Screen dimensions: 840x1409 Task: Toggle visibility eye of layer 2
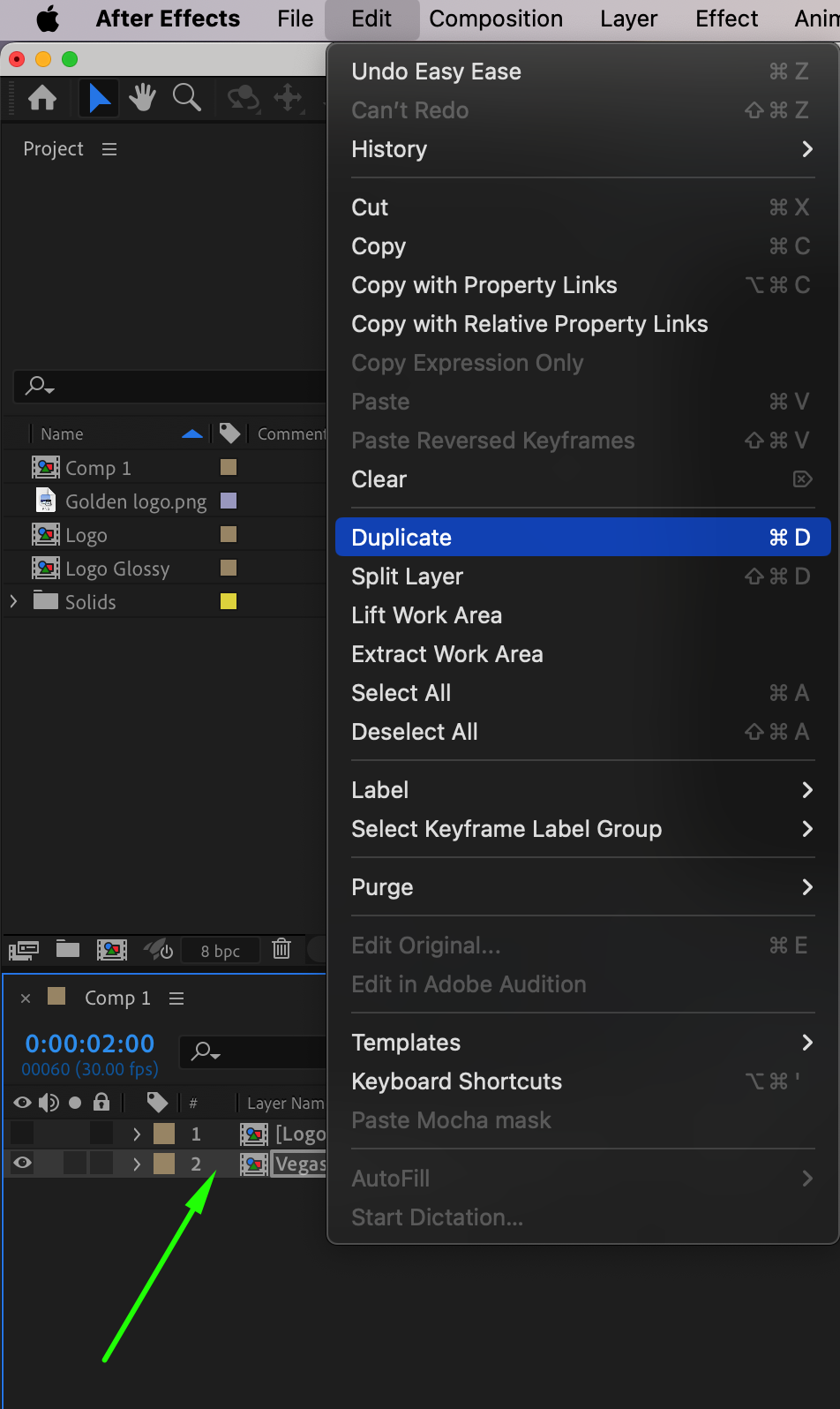click(23, 1163)
